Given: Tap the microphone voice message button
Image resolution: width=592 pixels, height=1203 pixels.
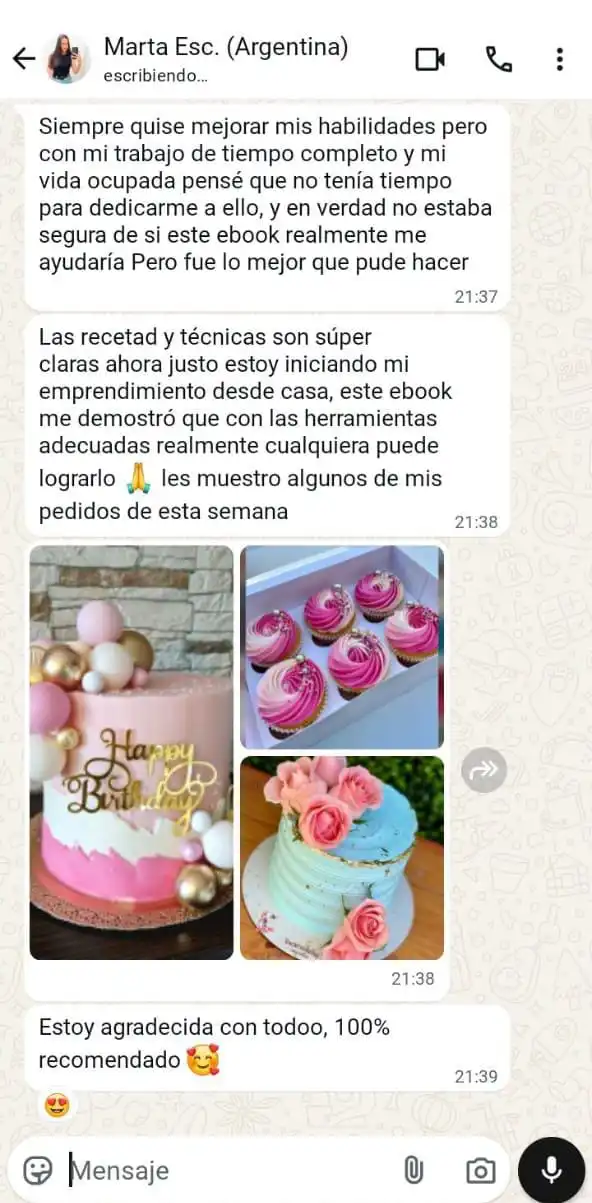Looking at the screenshot, I should coord(551,1170).
